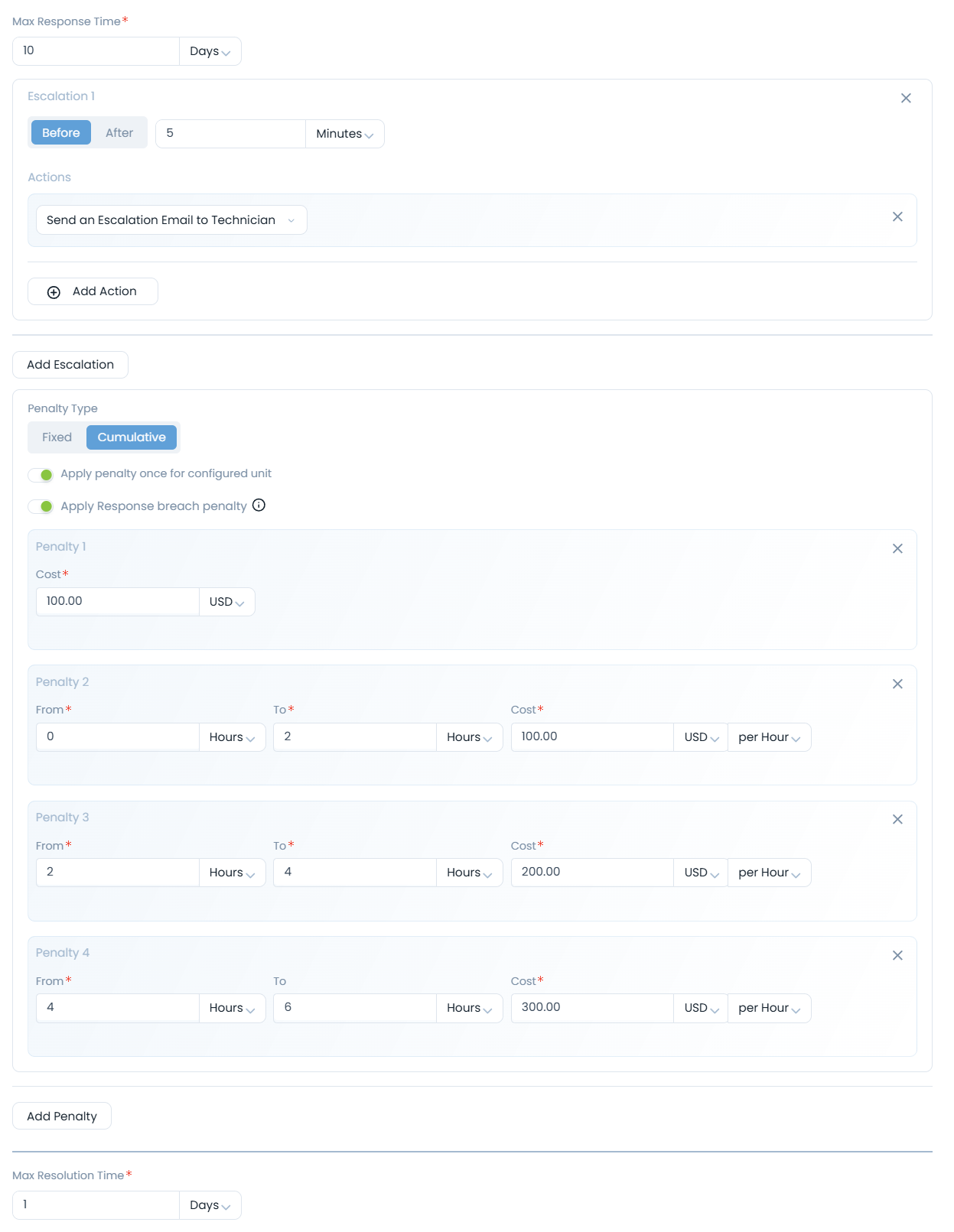Click the Add Penalty button
The height and width of the screenshot is (1232, 954).
point(62,1117)
